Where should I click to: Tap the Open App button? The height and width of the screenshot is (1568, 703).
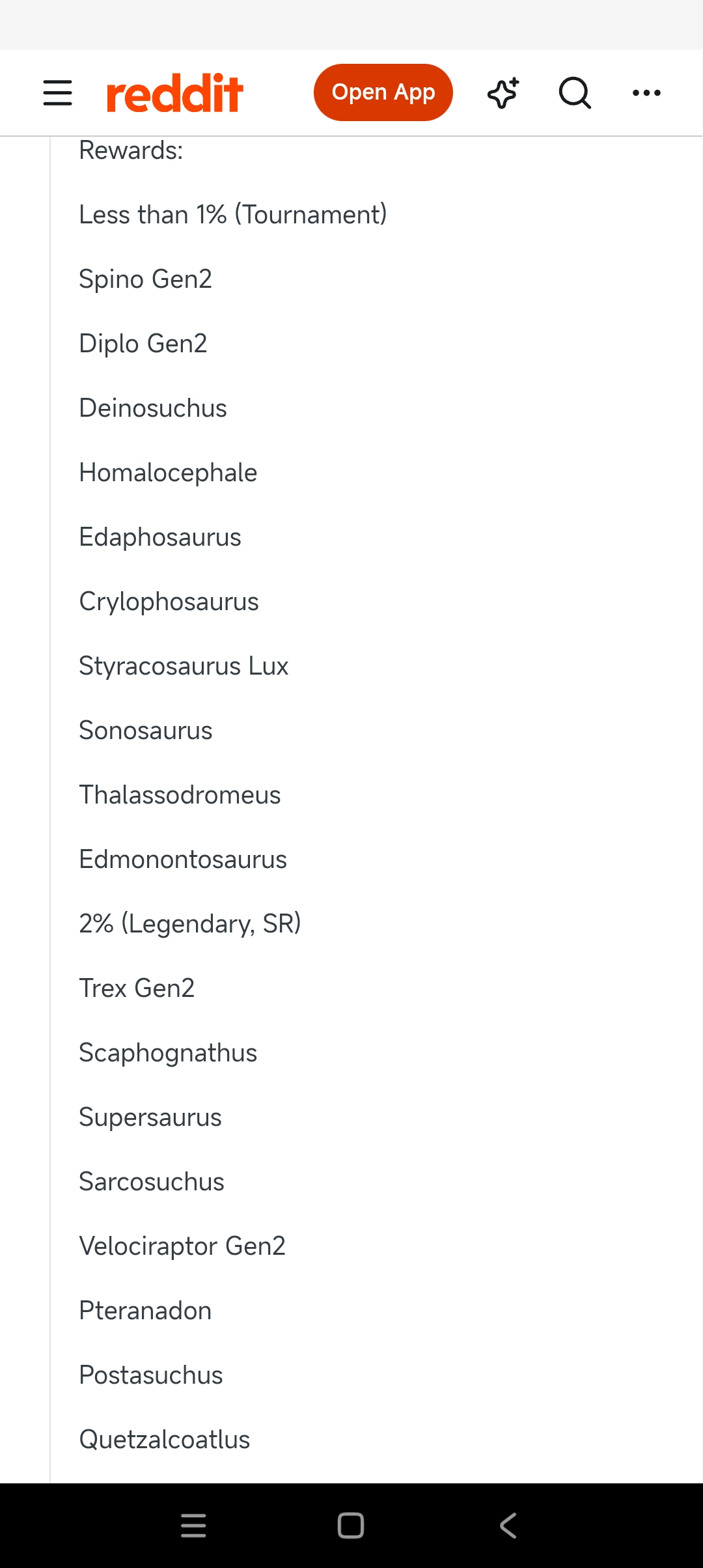383,92
